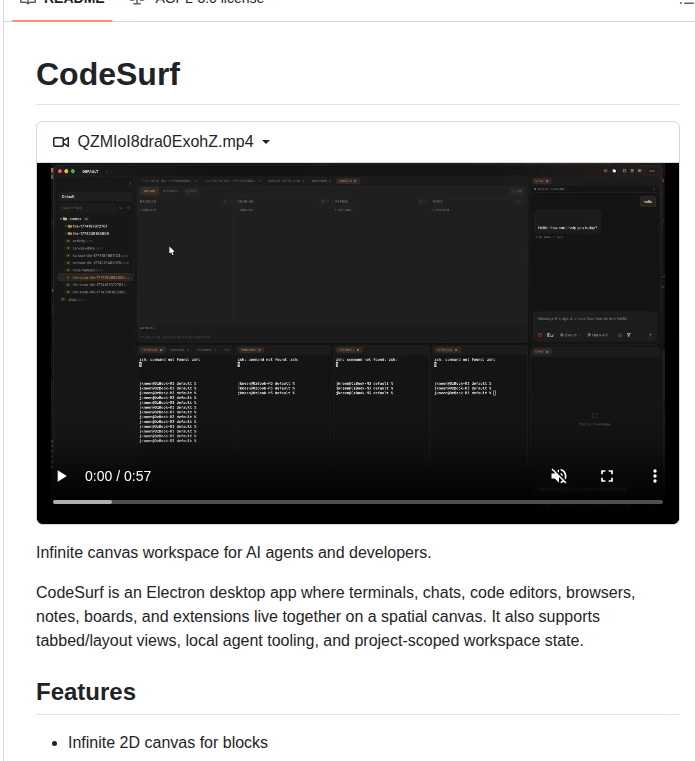The height and width of the screenshot is (761, 695).
Task: Click the QZMIoI8dra0ExohZ.mp4 filename text
Action: pyautogui.click(x=165, y=142)
